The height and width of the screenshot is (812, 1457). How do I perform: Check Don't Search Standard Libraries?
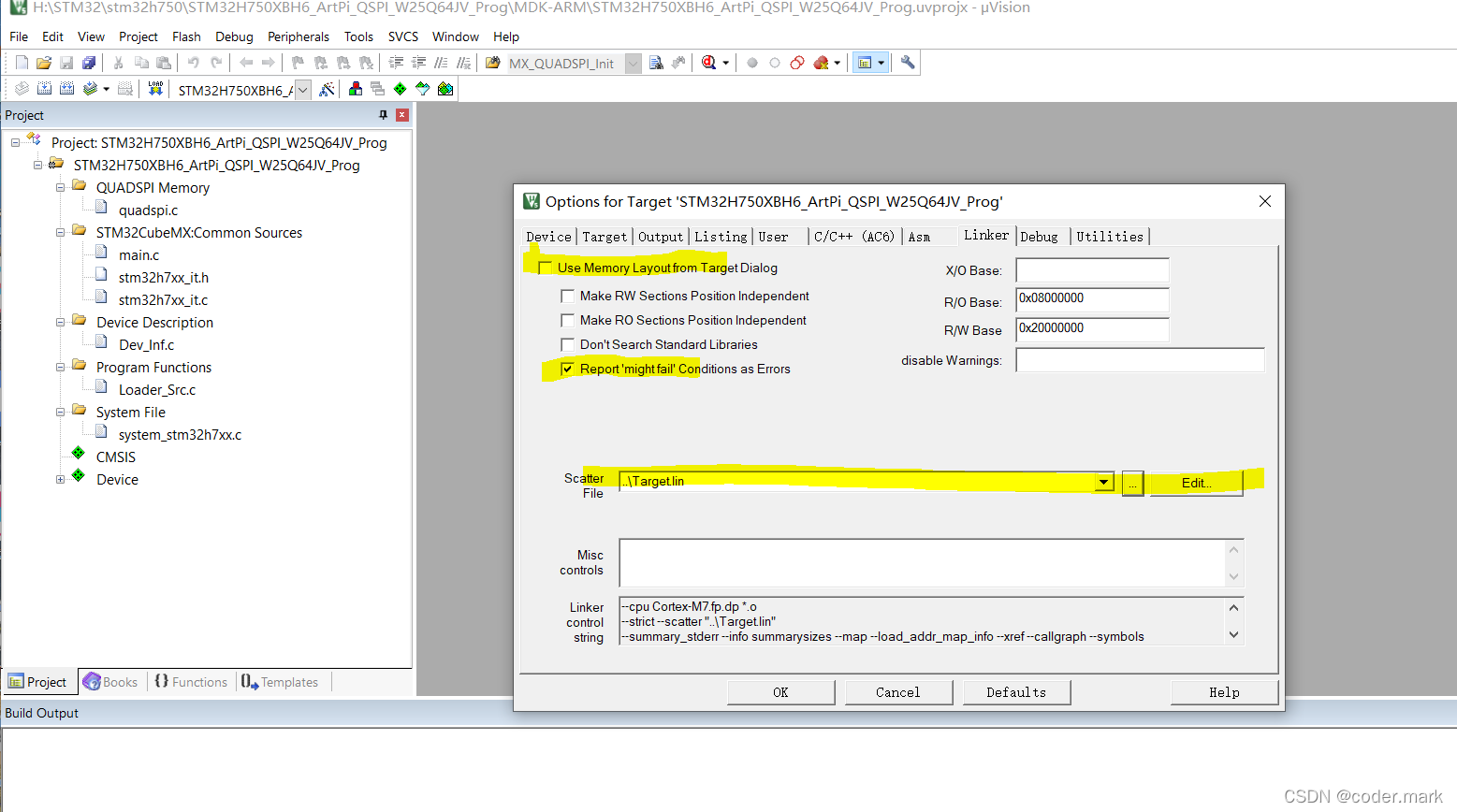tap(567, 344)
